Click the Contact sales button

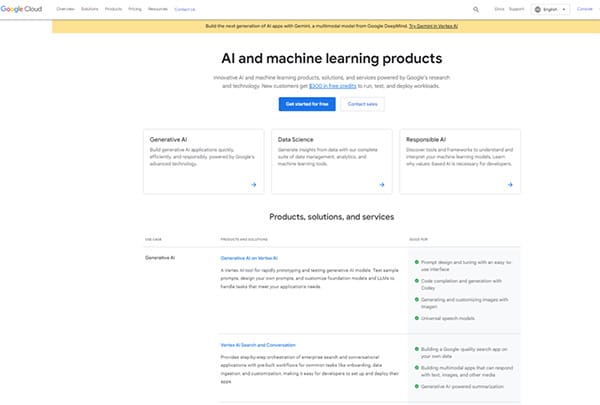(362, 104)
